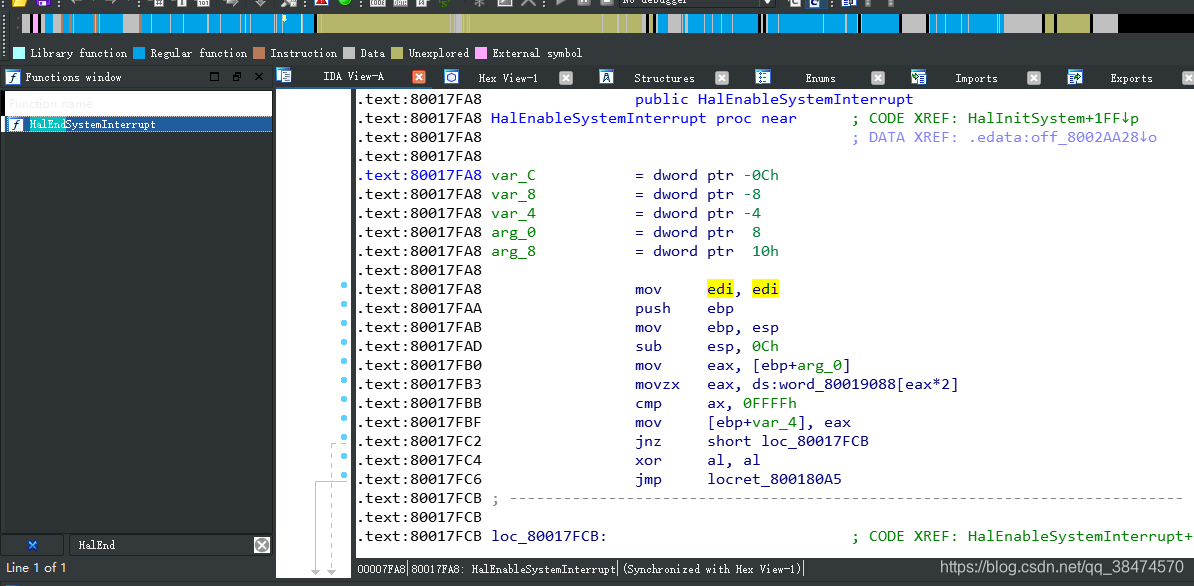Image resolution: width=1194 pixels, height=586 pixels.
Task: Maximize the Functions window panel
Action: pyautogui.click(x=215, y=77)
